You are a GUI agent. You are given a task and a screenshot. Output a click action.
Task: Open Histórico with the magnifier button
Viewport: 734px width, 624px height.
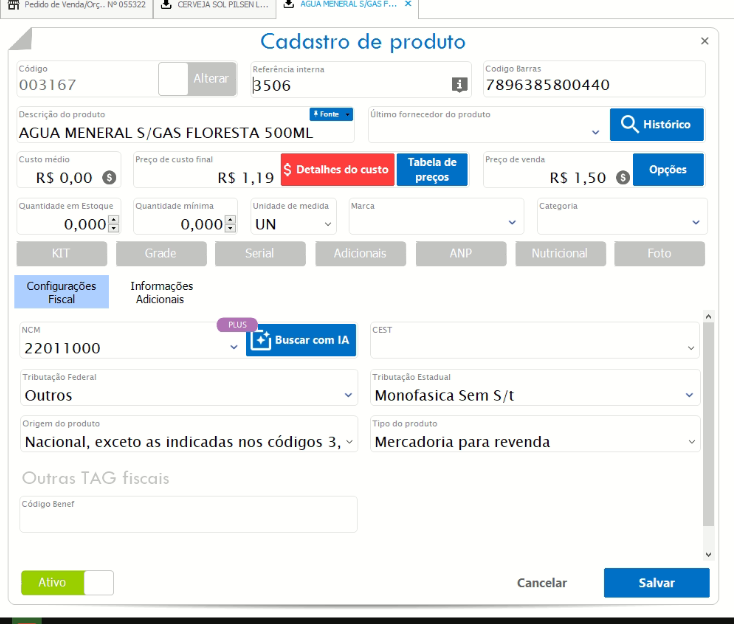tap(656, 125)
